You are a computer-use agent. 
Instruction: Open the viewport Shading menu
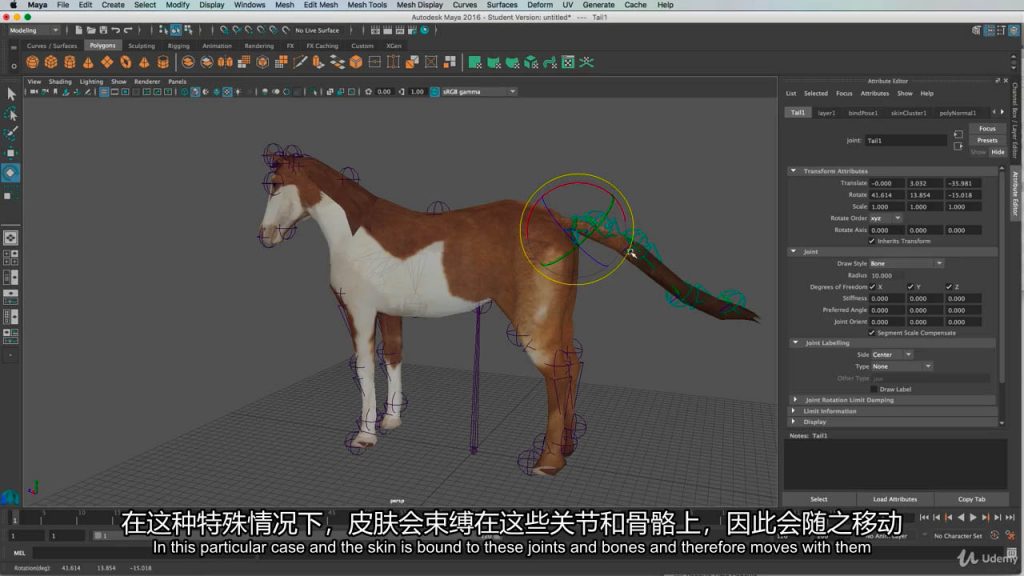[x=59, y=82]
